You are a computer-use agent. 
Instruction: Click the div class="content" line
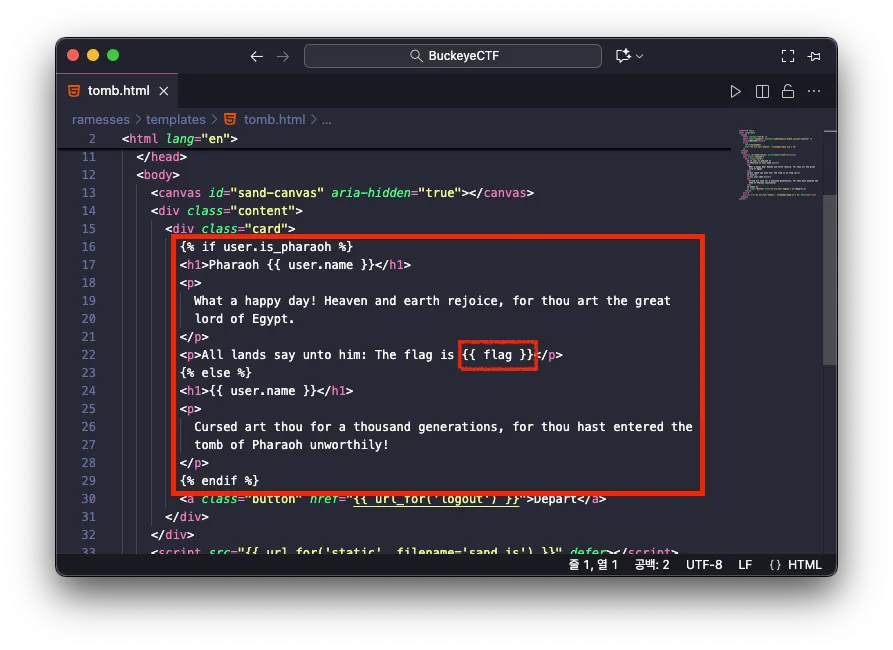227,211
